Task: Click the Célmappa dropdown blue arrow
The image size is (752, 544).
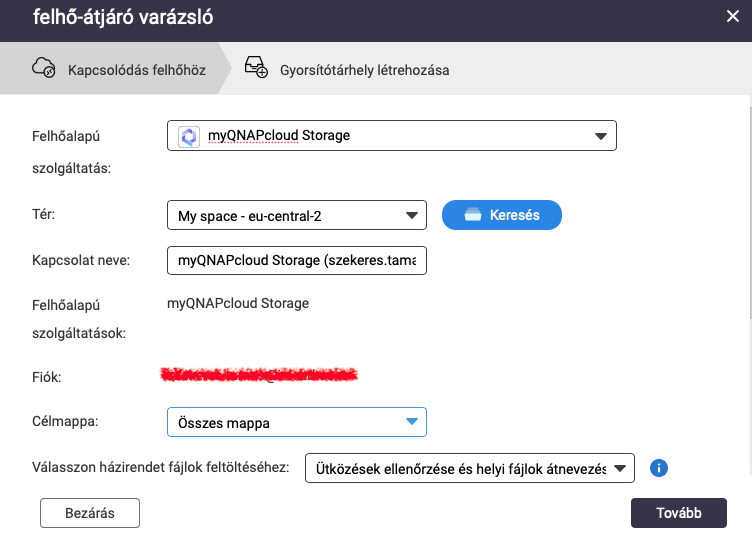Action: 411,422
